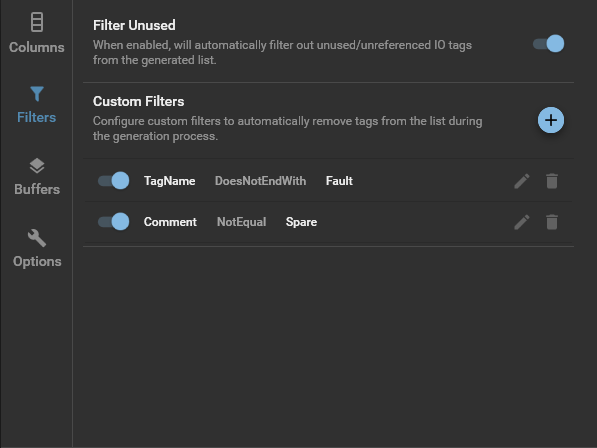597x448 pixels.
Task: Turn off the Comment filter switch
Action: click(113, 222)
